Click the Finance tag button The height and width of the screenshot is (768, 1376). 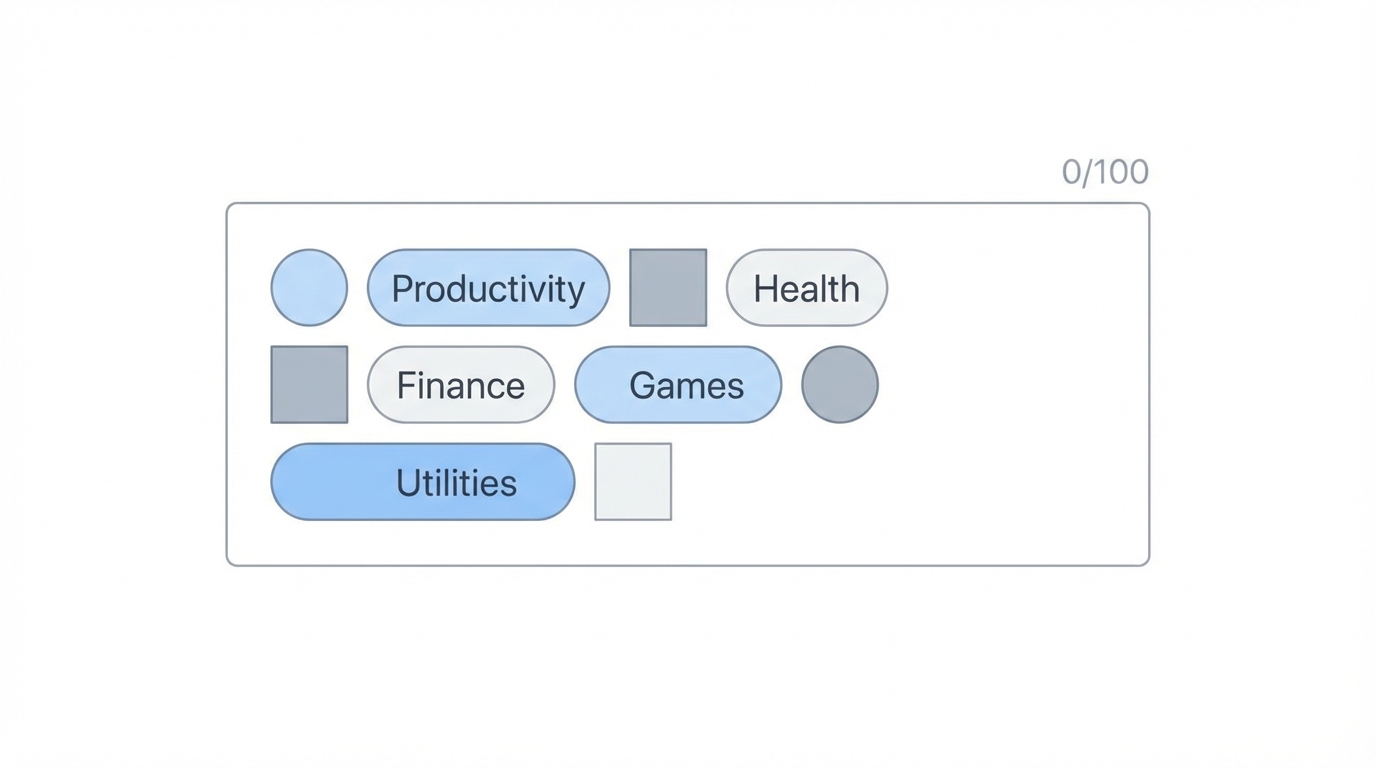[x=460, y=385]
